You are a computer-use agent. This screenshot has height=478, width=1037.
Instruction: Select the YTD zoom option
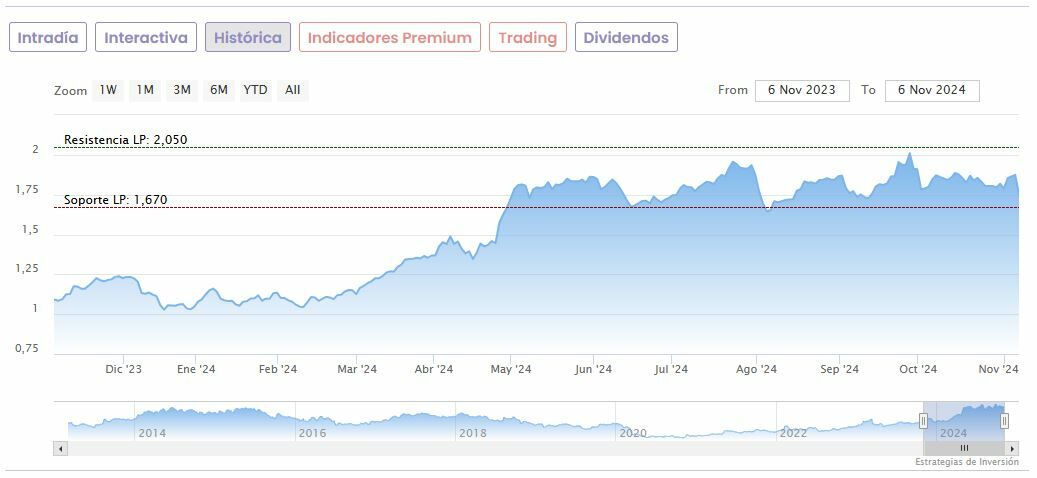[x=256, y=90]
